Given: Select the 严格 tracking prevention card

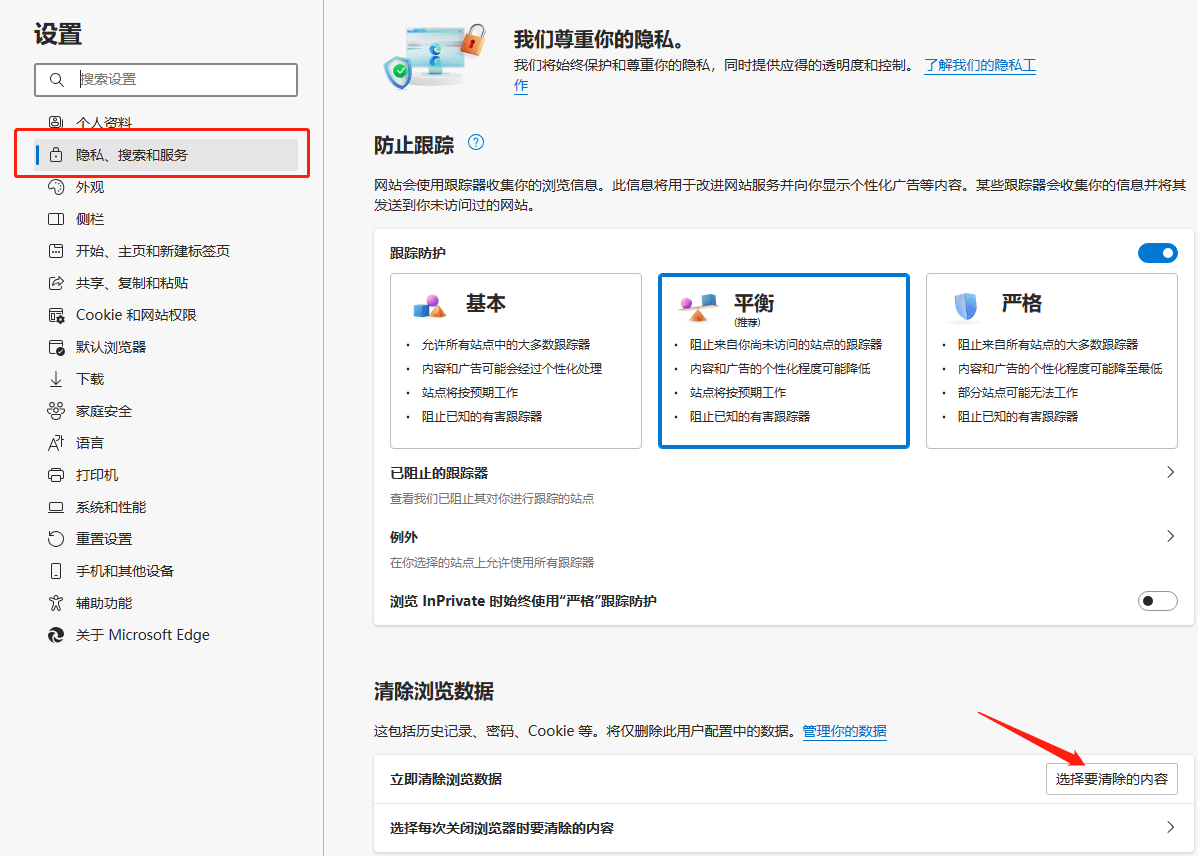Looking at the screenshot, I should coord(1051,360).
